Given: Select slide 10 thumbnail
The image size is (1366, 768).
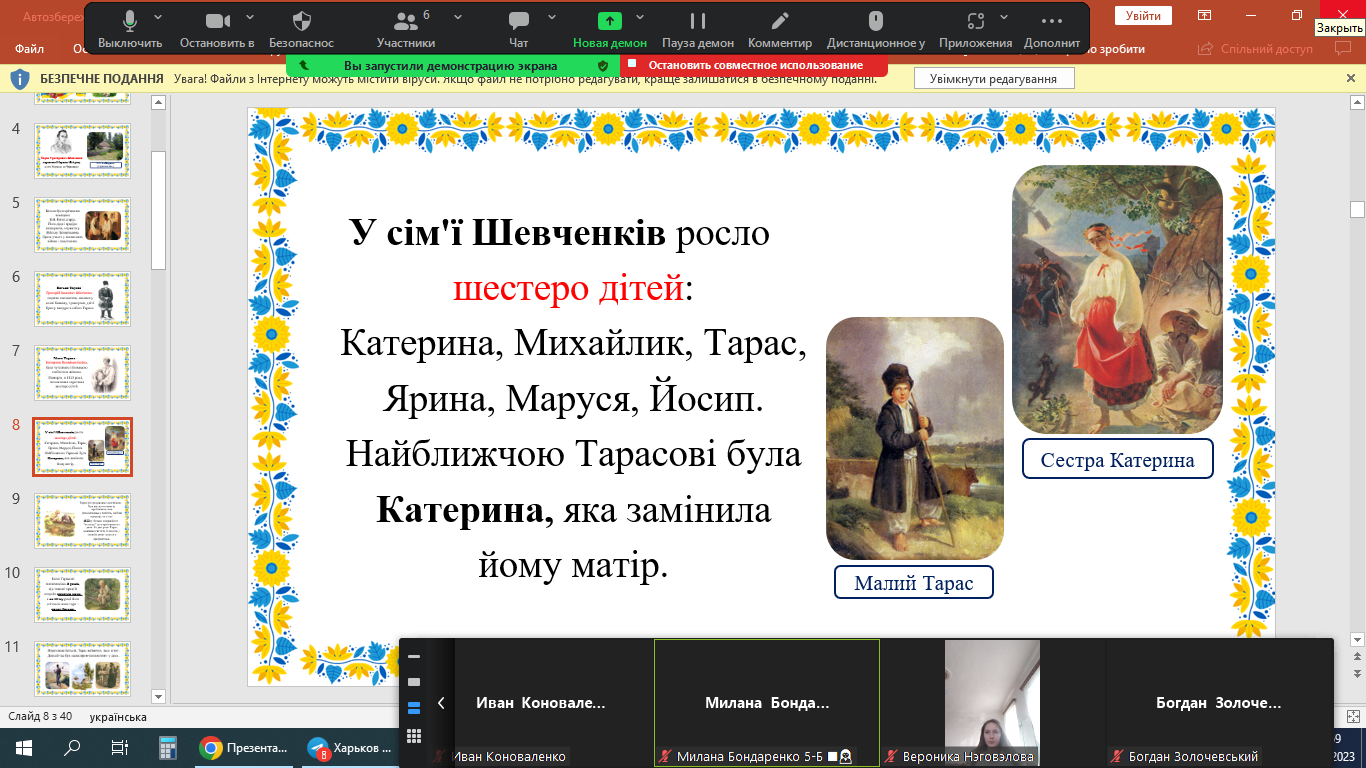Looking at the screenshot, I should click(82, 595).
